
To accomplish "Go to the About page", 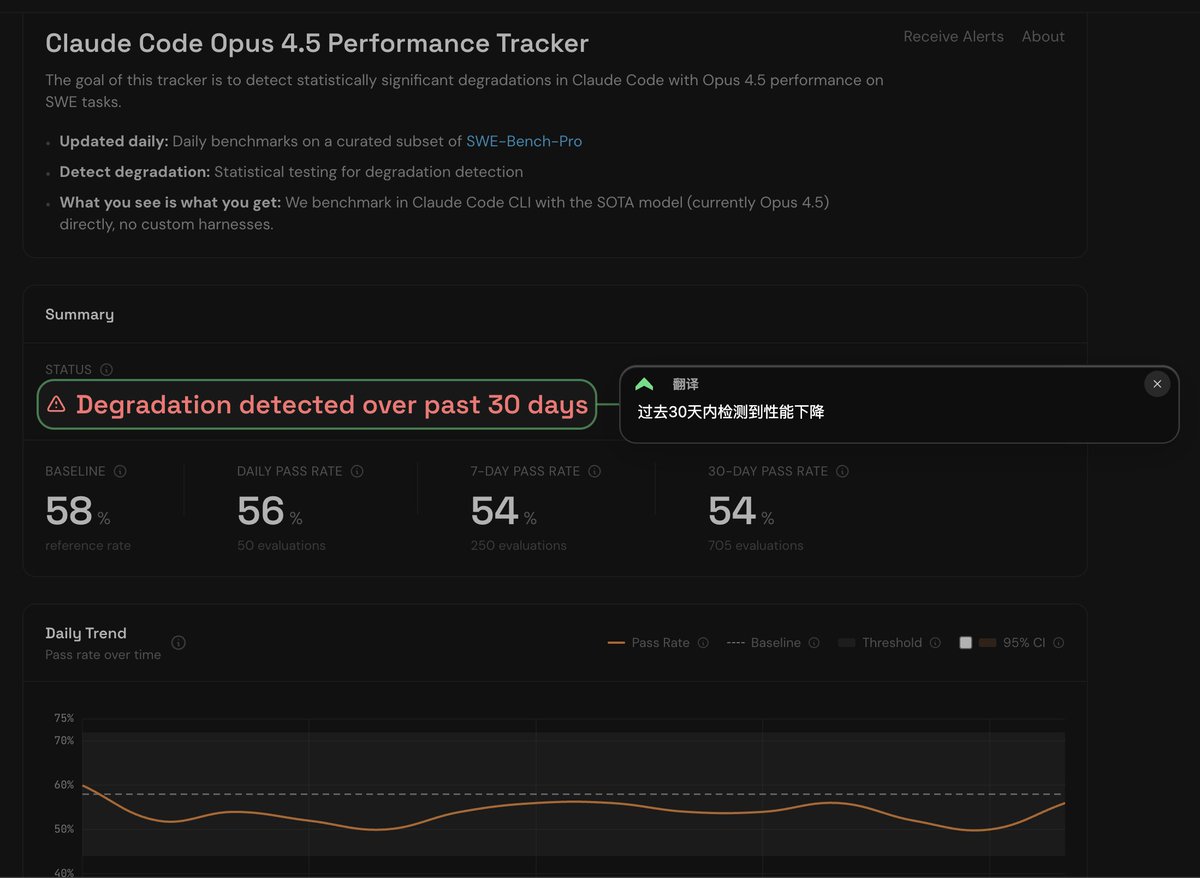I will 1043,36.
